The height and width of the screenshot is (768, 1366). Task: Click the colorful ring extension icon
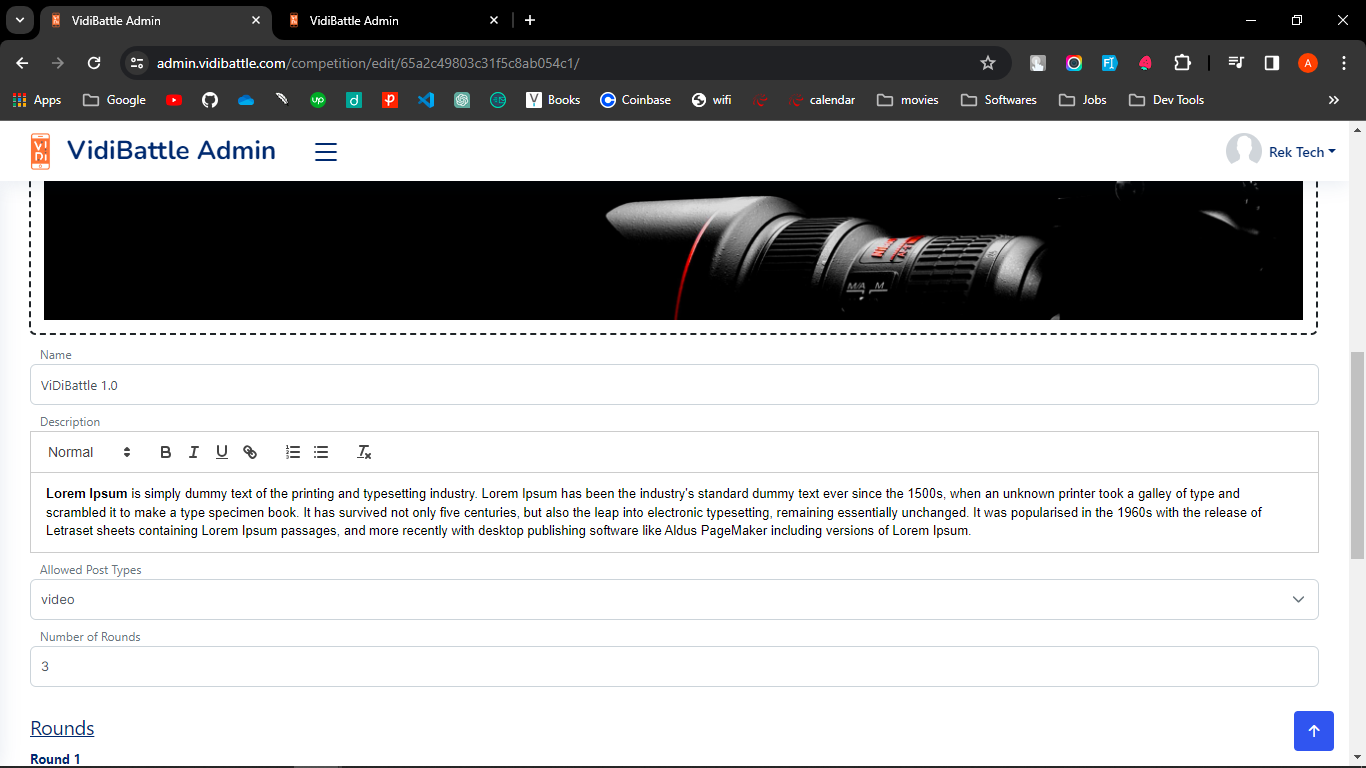click(x=1074, y=63)
